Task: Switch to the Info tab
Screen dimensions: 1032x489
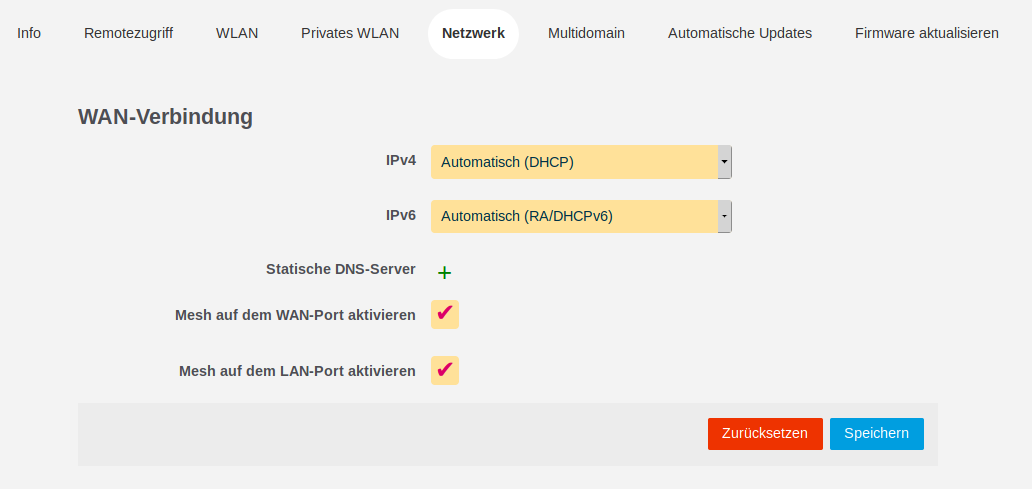Action: tap(29, 33)
